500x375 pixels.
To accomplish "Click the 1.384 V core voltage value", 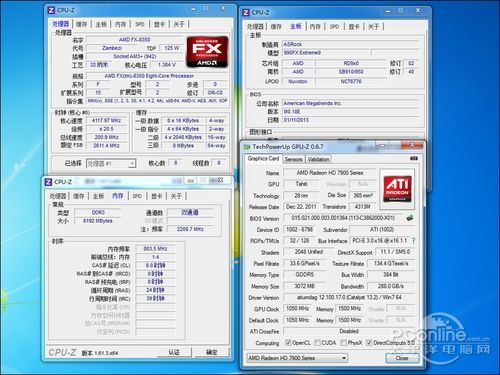I will click(167, 65).
